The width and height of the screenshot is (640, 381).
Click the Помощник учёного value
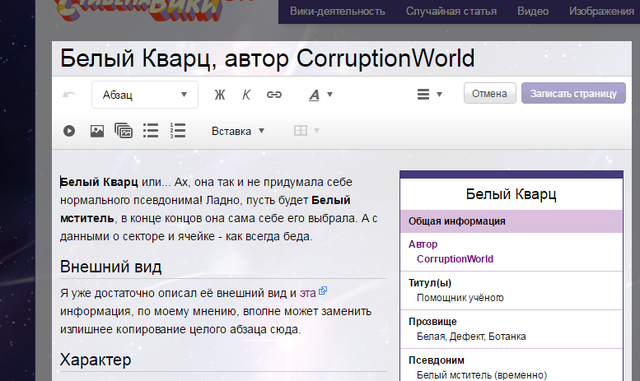pyautogui.click(x=460, y=298)
